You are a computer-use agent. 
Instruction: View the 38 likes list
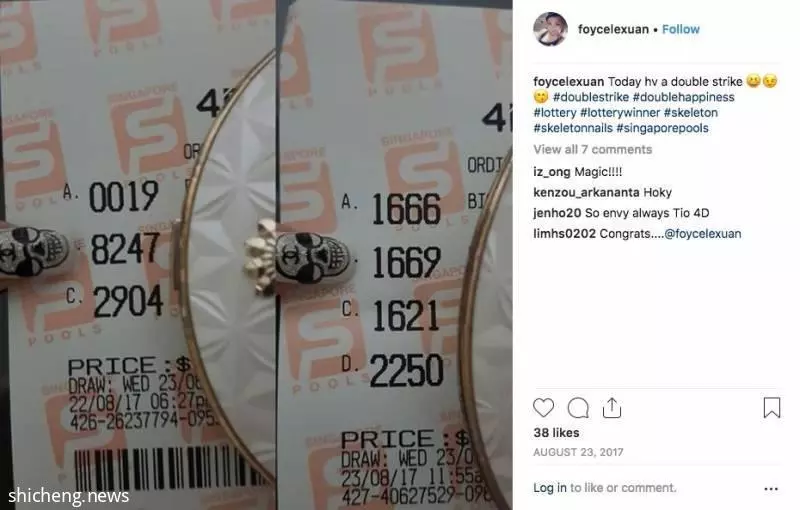coord(556,432)
